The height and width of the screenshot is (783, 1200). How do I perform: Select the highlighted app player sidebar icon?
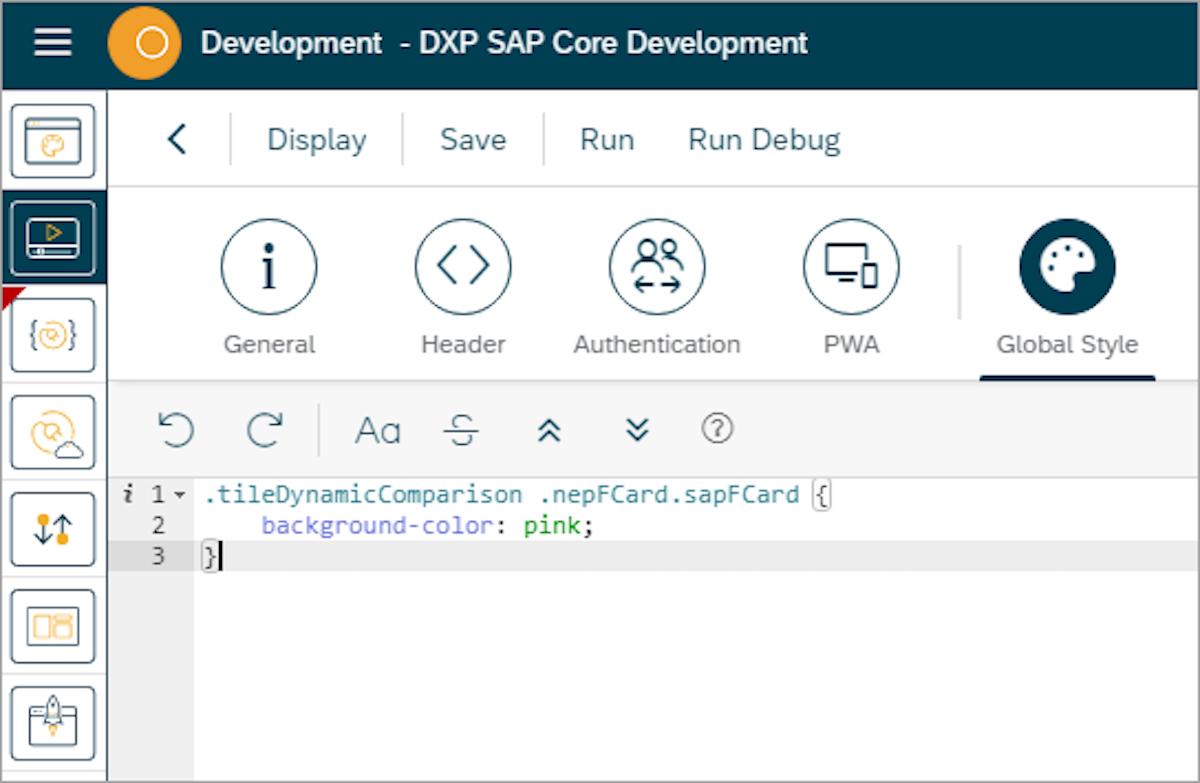coord(53,238)
